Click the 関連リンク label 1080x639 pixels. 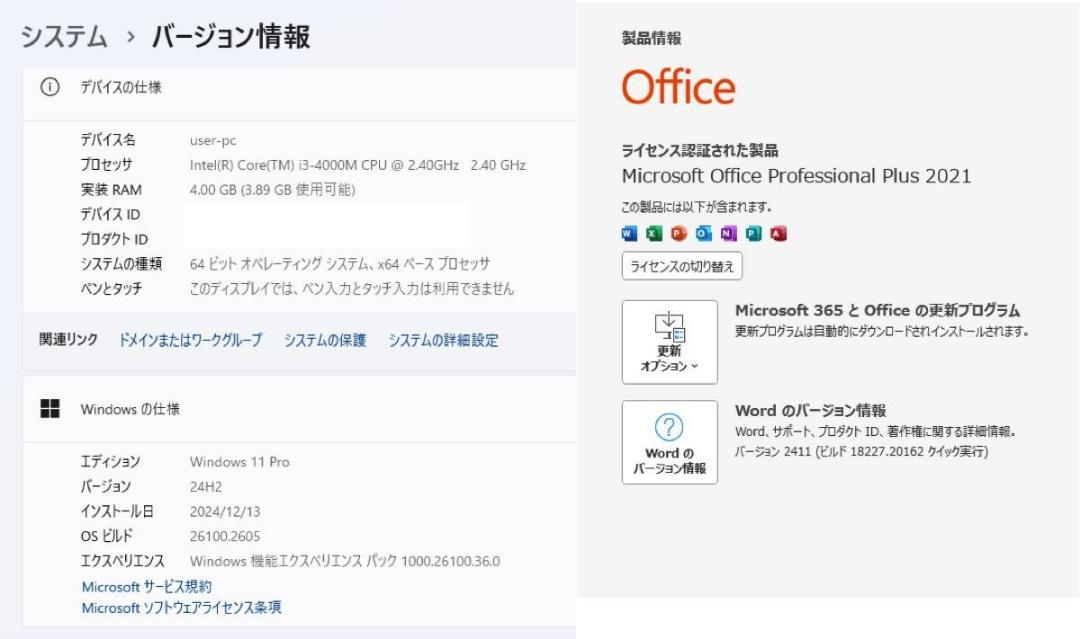[x=68, y=339]
